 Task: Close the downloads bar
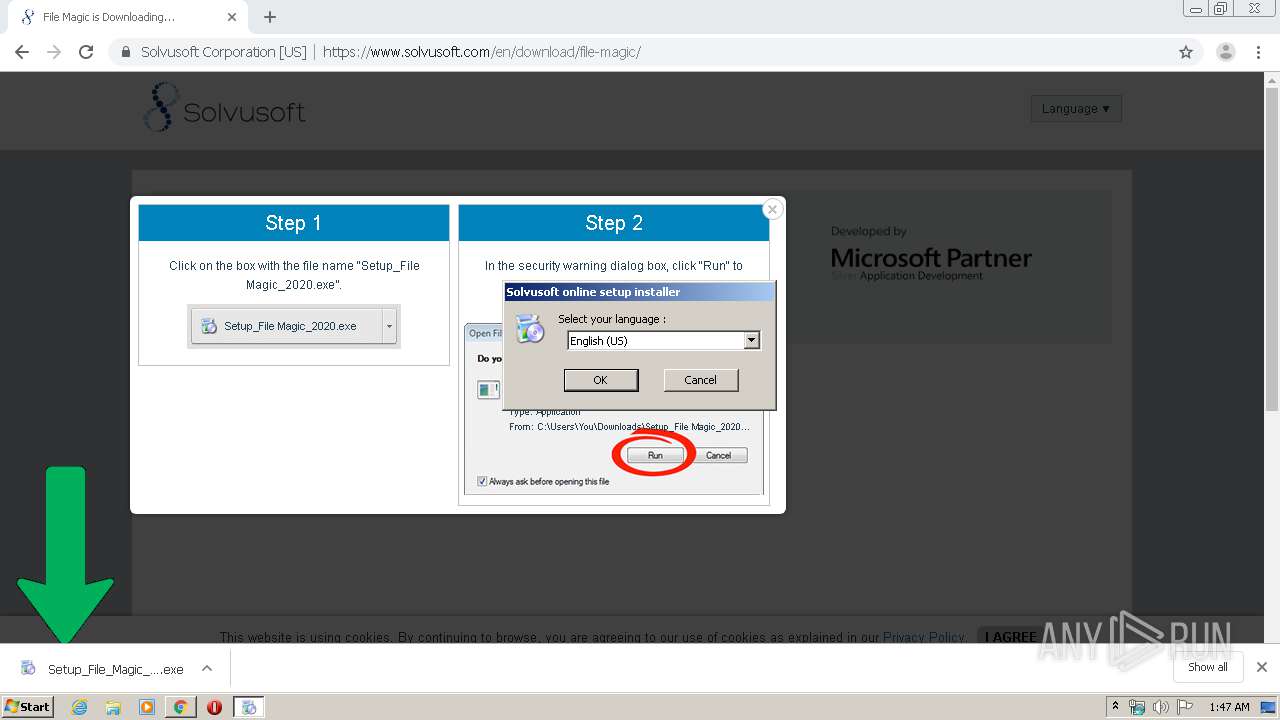click(x=1262, y=667)
